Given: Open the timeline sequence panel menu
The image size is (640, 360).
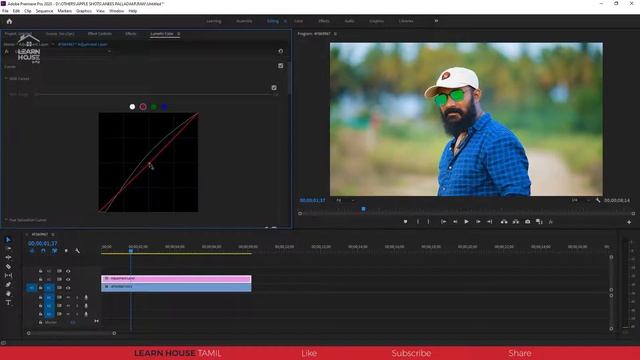Looking at the screenshot, I should coord(53,235).
